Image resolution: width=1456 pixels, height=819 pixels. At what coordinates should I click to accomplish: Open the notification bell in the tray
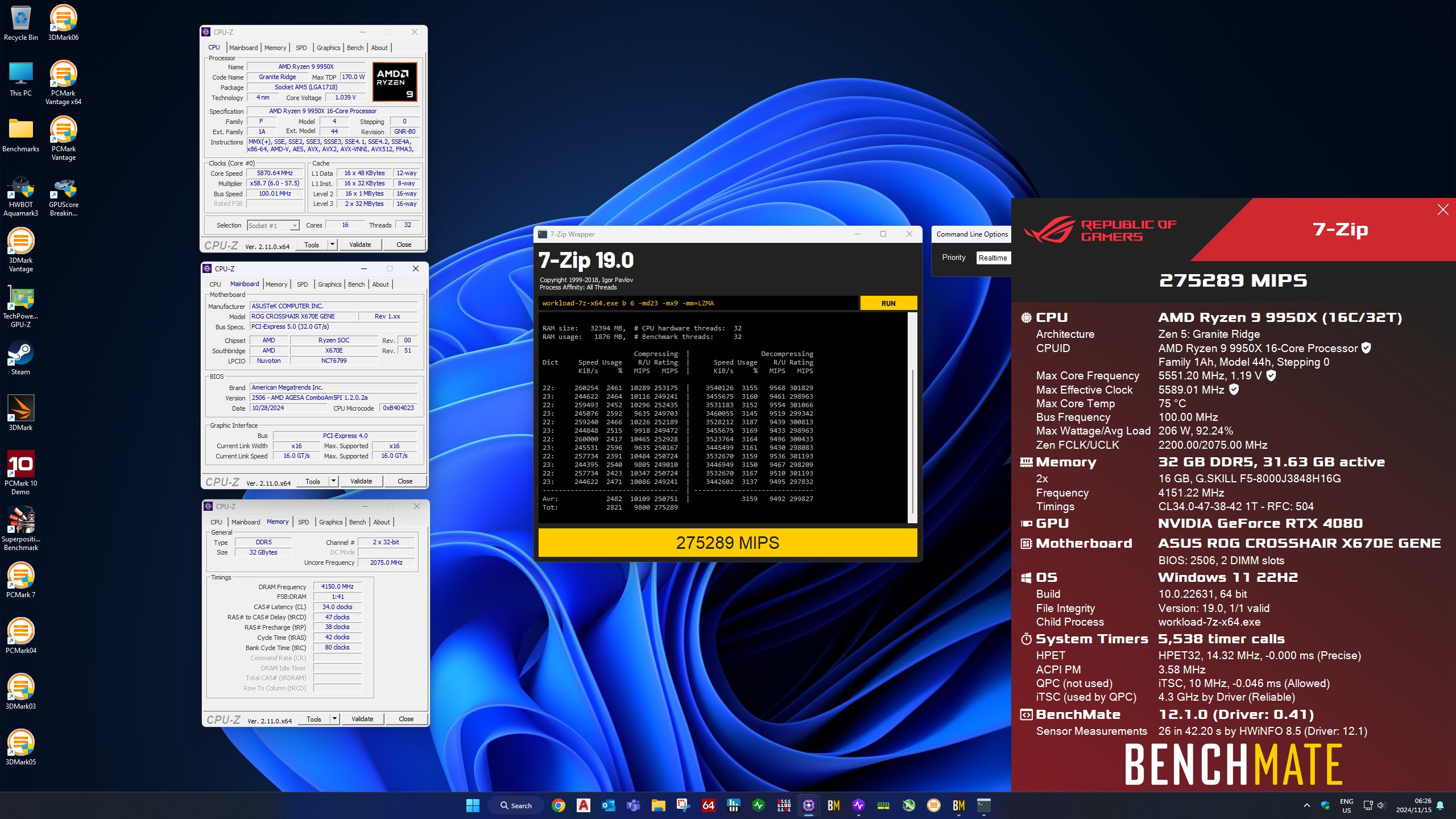pos(1440,805)
